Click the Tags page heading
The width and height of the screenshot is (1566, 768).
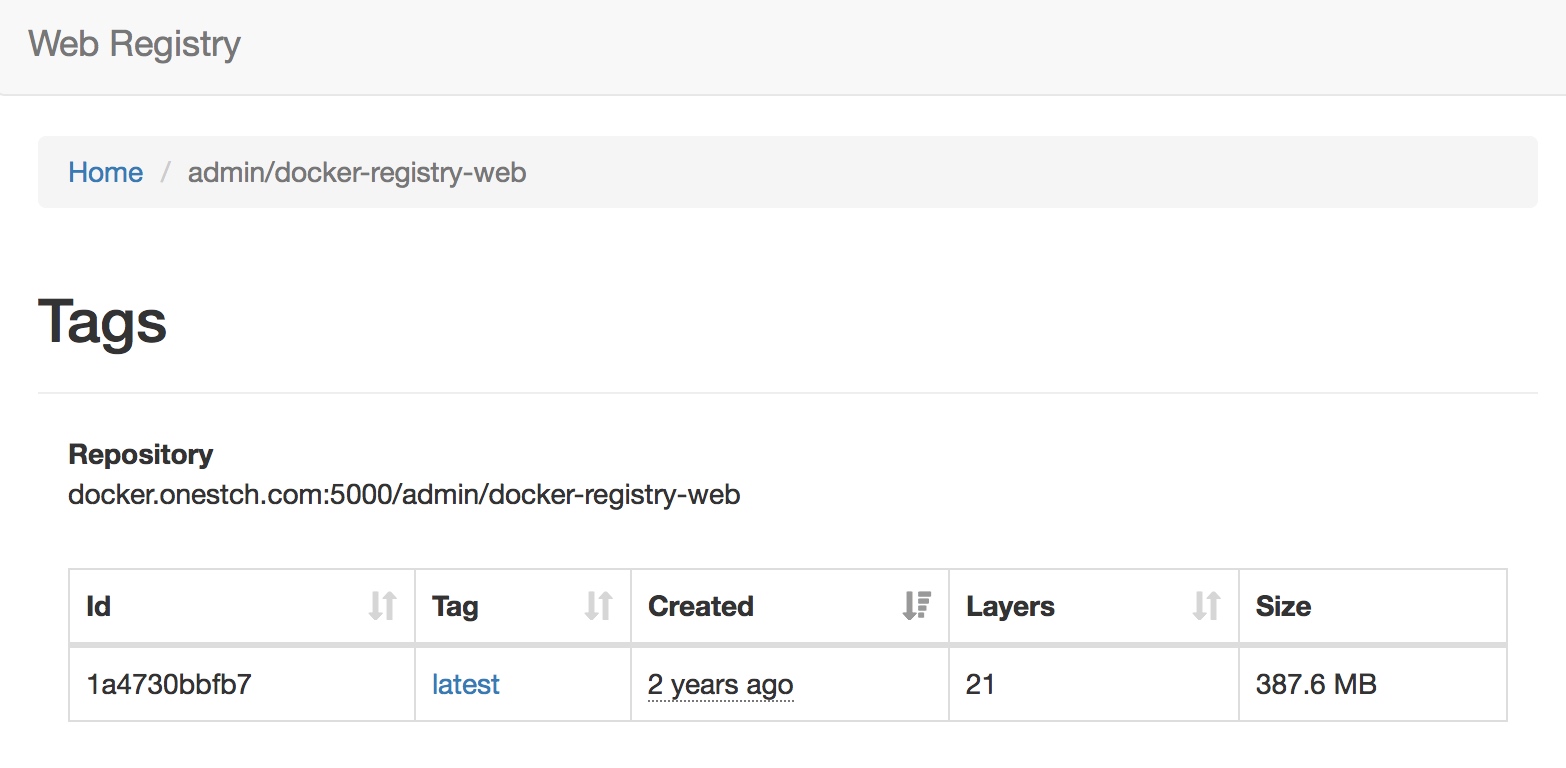tap(102, 322)
